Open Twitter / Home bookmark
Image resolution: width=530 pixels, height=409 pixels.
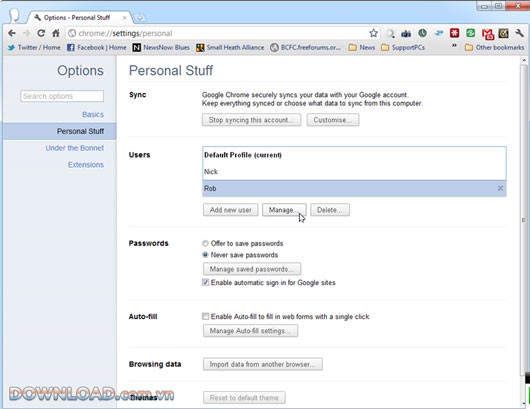tap(34, 47)
